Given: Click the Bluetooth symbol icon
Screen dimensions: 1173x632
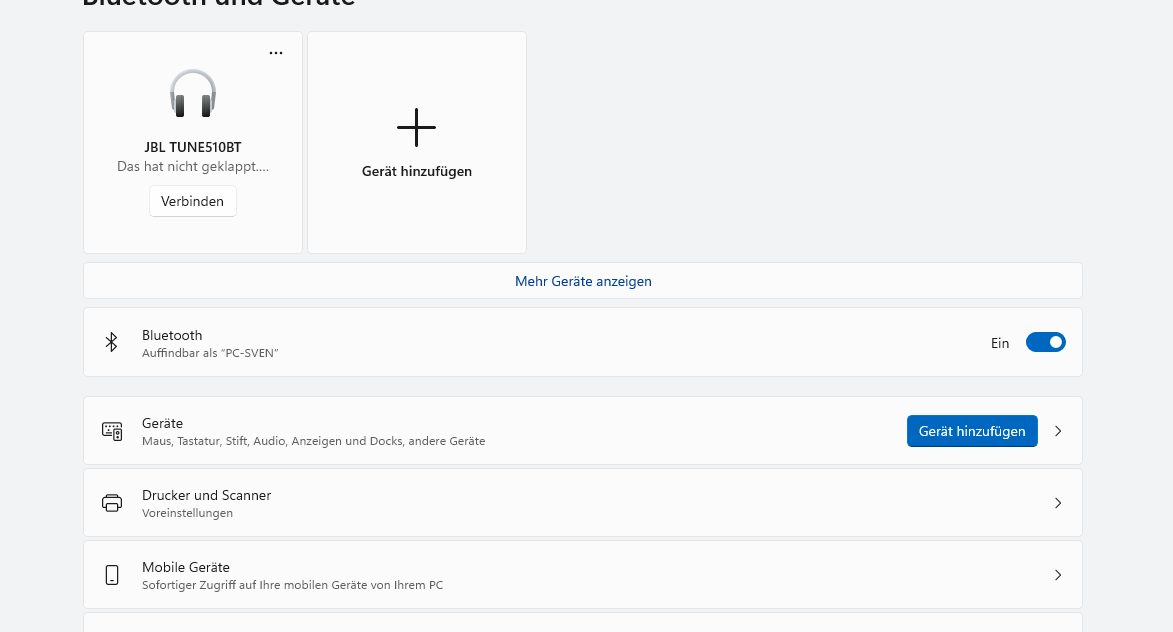Looking at the screenshot, I should pyautogui.click(x=111, y=342).
